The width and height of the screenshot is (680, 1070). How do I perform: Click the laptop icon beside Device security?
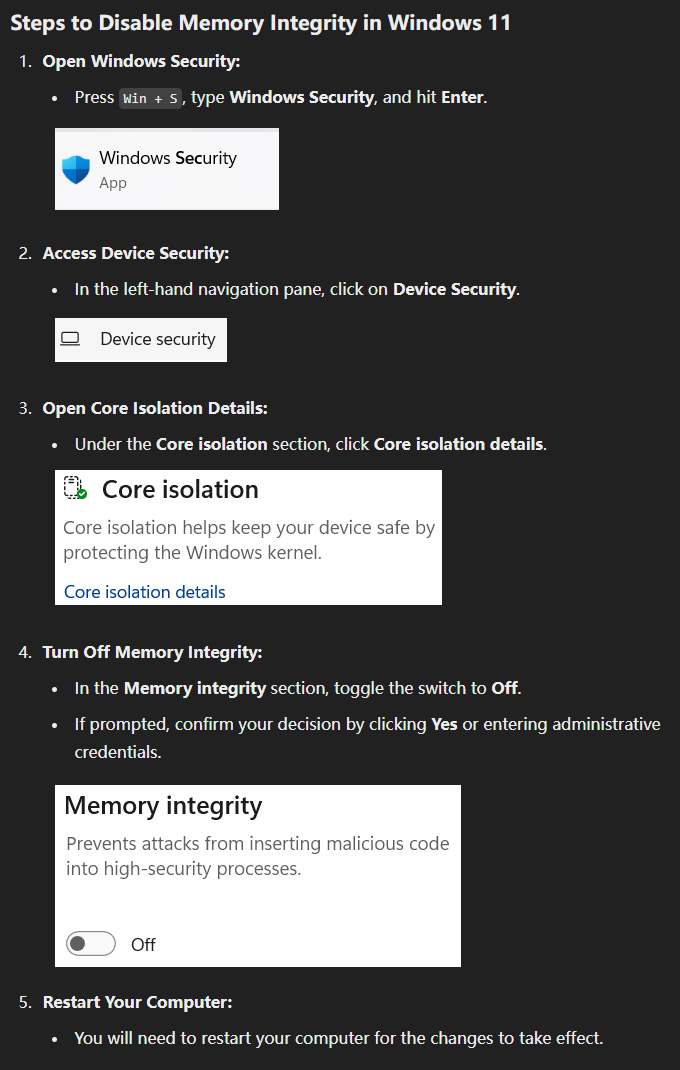point(70,339)
